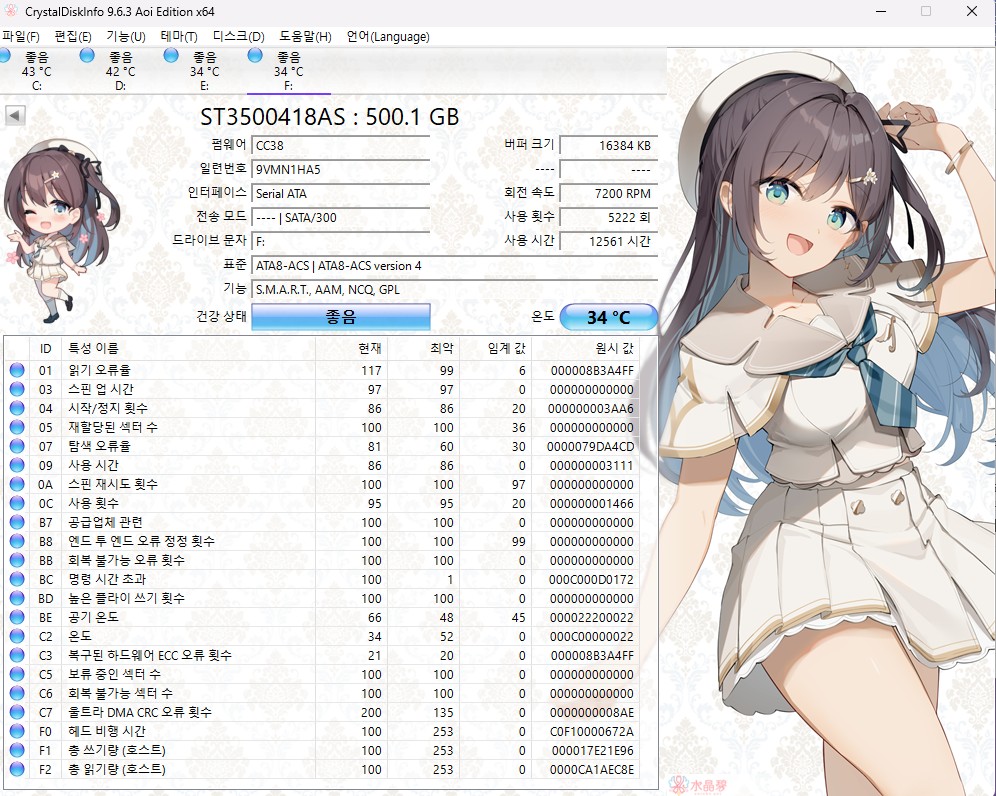Open the 파일(F) menu
The width and height of the screenshot is (996, 796).
tap(21, 36)
